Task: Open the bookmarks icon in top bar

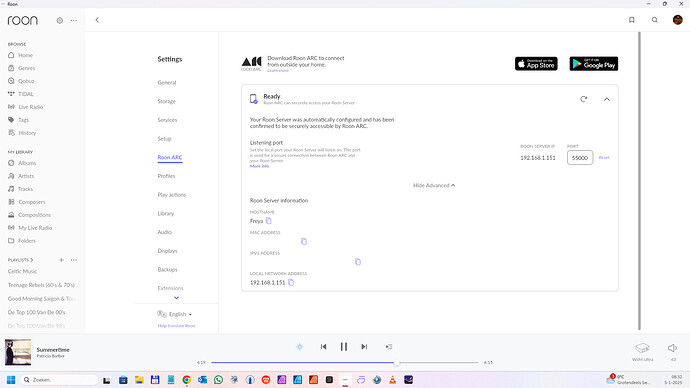Action: (631, 20)
